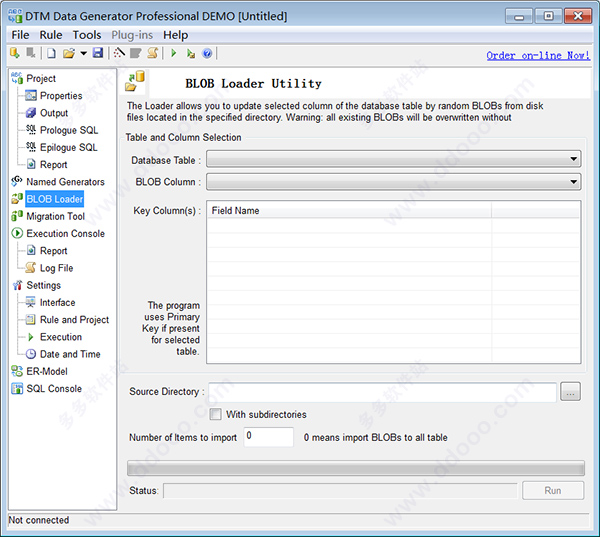This screenshot has height=537, width=600.
Task: Open Epilogue SQL page
Action: coord(69,147)
